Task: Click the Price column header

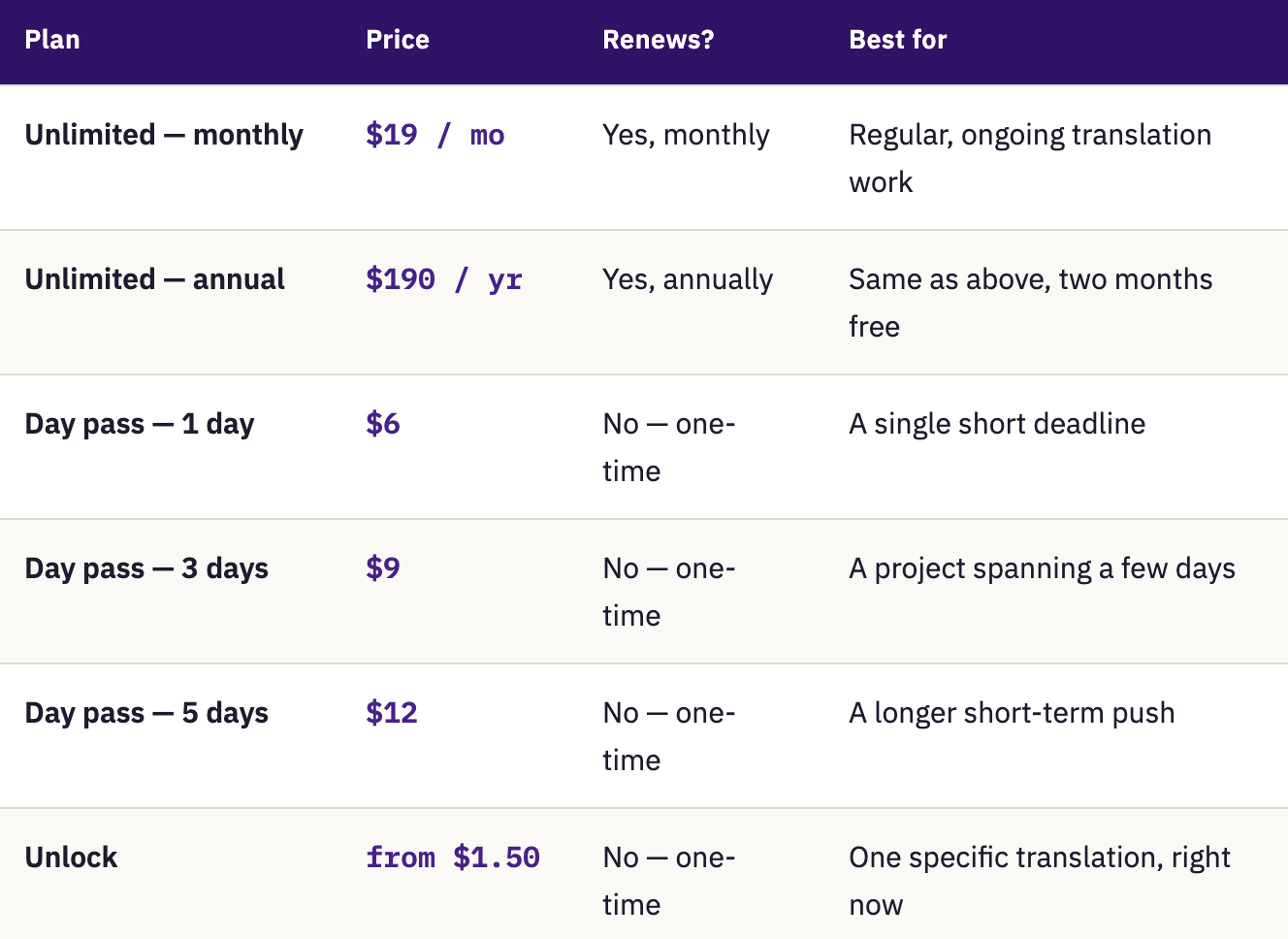Action: coord(398,40)
